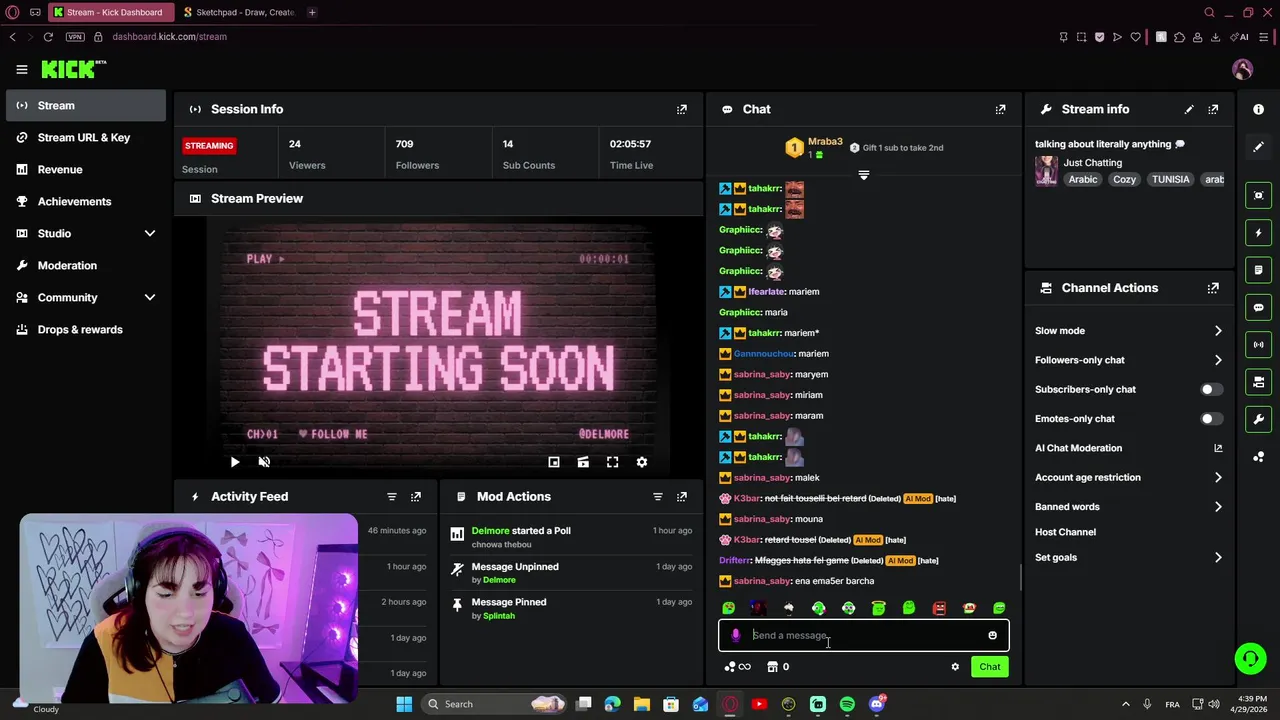Enter fullscreen on stream preview

pyautogui.click(x=612, y=462)
